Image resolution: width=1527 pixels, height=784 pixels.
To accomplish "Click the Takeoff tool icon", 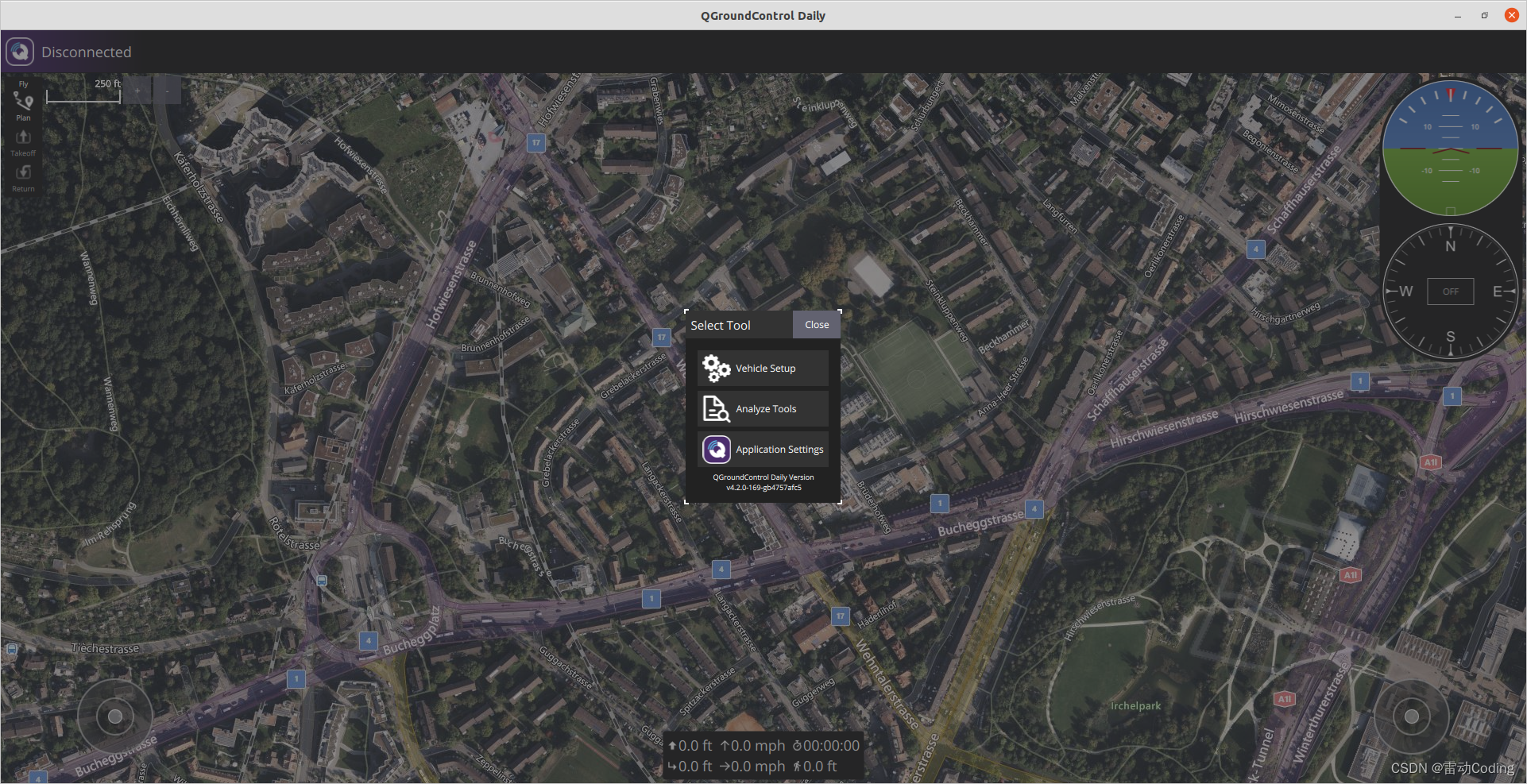I will click(23, 137).
